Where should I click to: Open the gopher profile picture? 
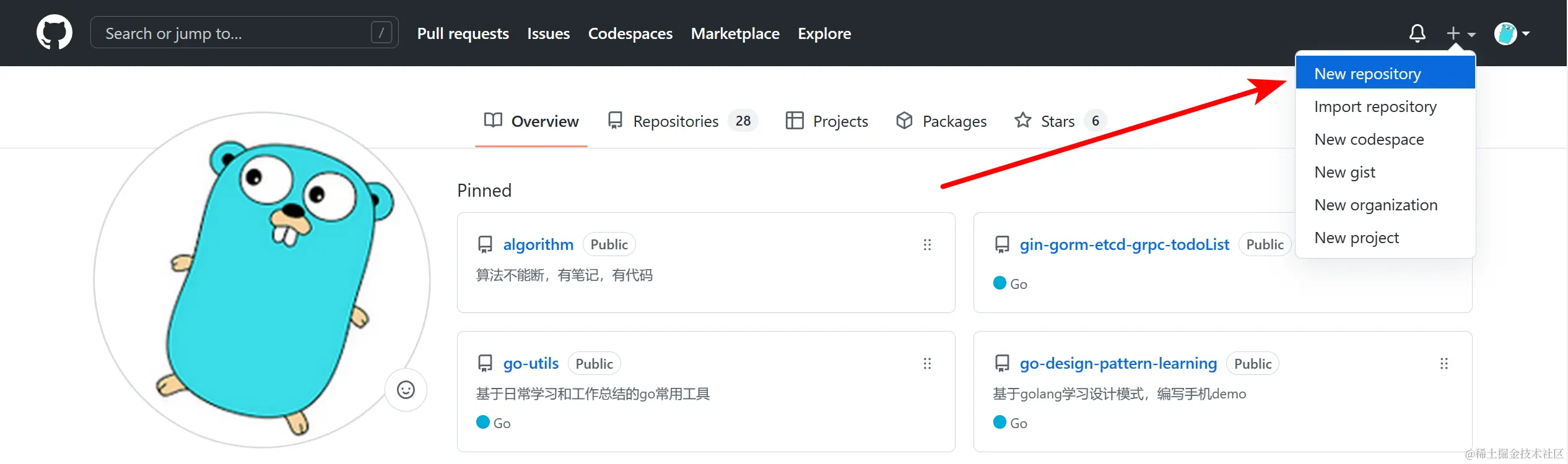(x=261, y=280)
